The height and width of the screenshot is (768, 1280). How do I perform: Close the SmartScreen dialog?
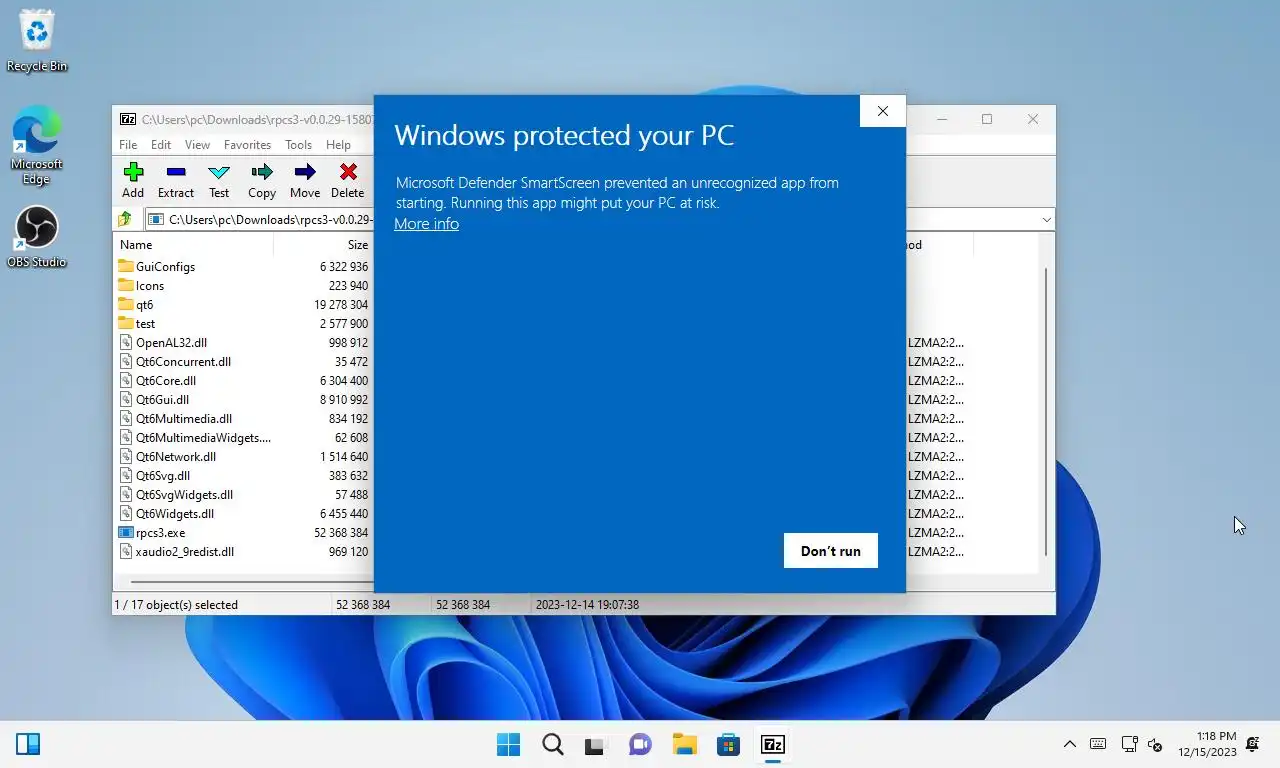[x=882, y=111]
